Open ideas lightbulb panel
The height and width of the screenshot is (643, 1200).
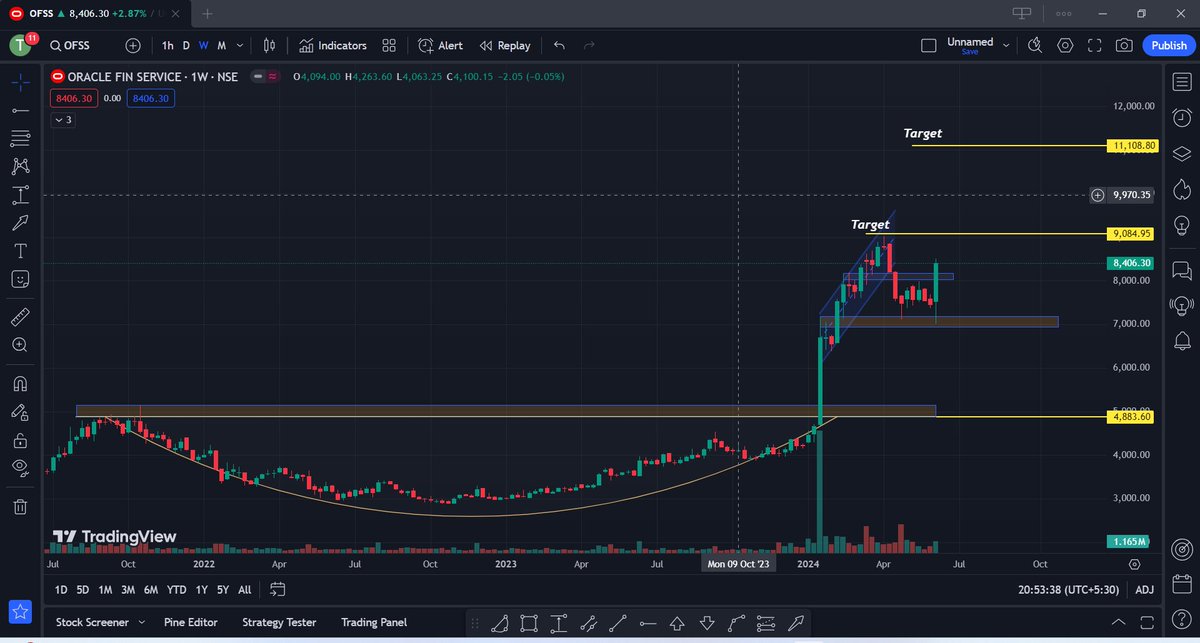coord(1181,225)
